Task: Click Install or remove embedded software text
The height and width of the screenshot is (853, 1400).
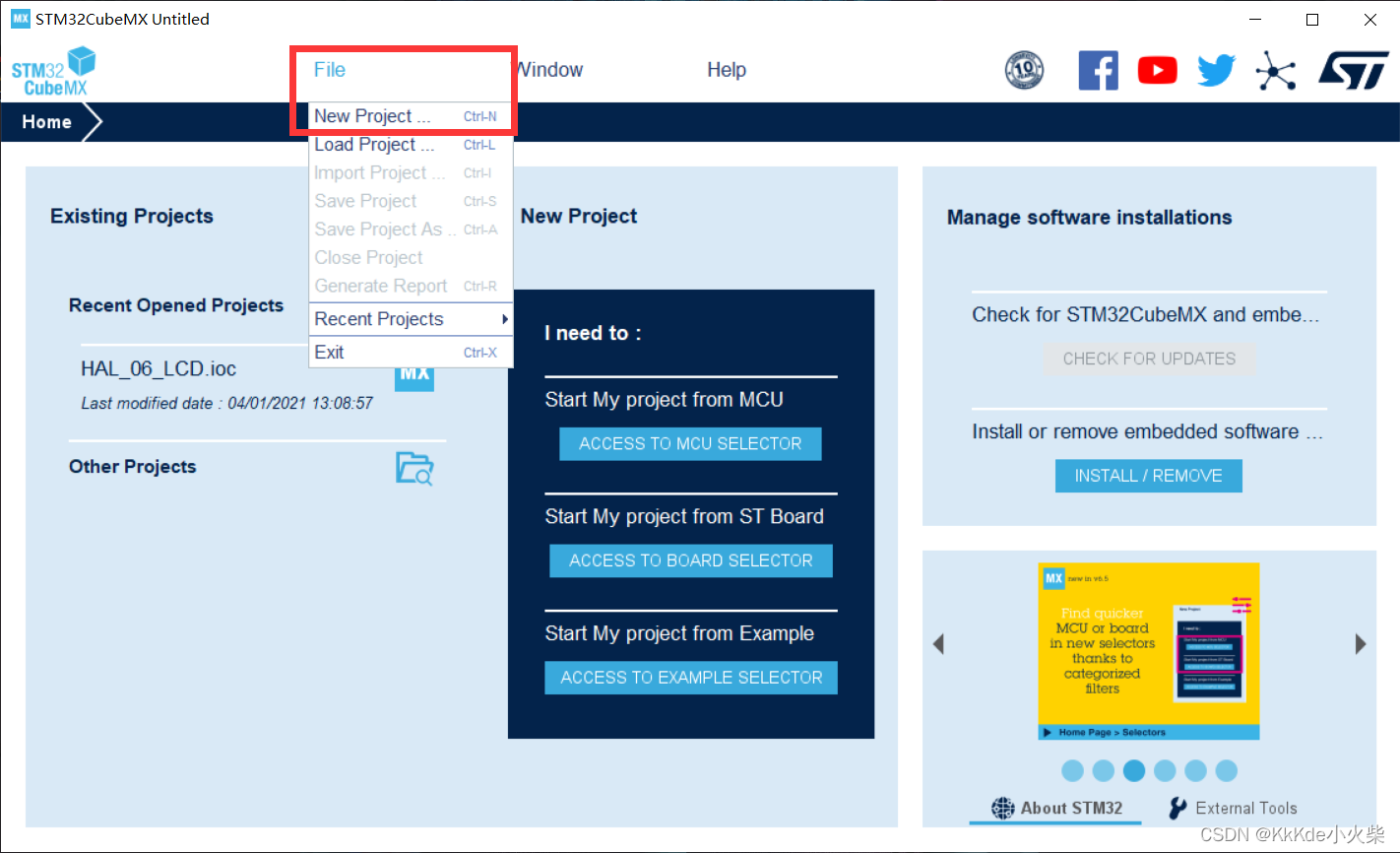Action: 1147,432
